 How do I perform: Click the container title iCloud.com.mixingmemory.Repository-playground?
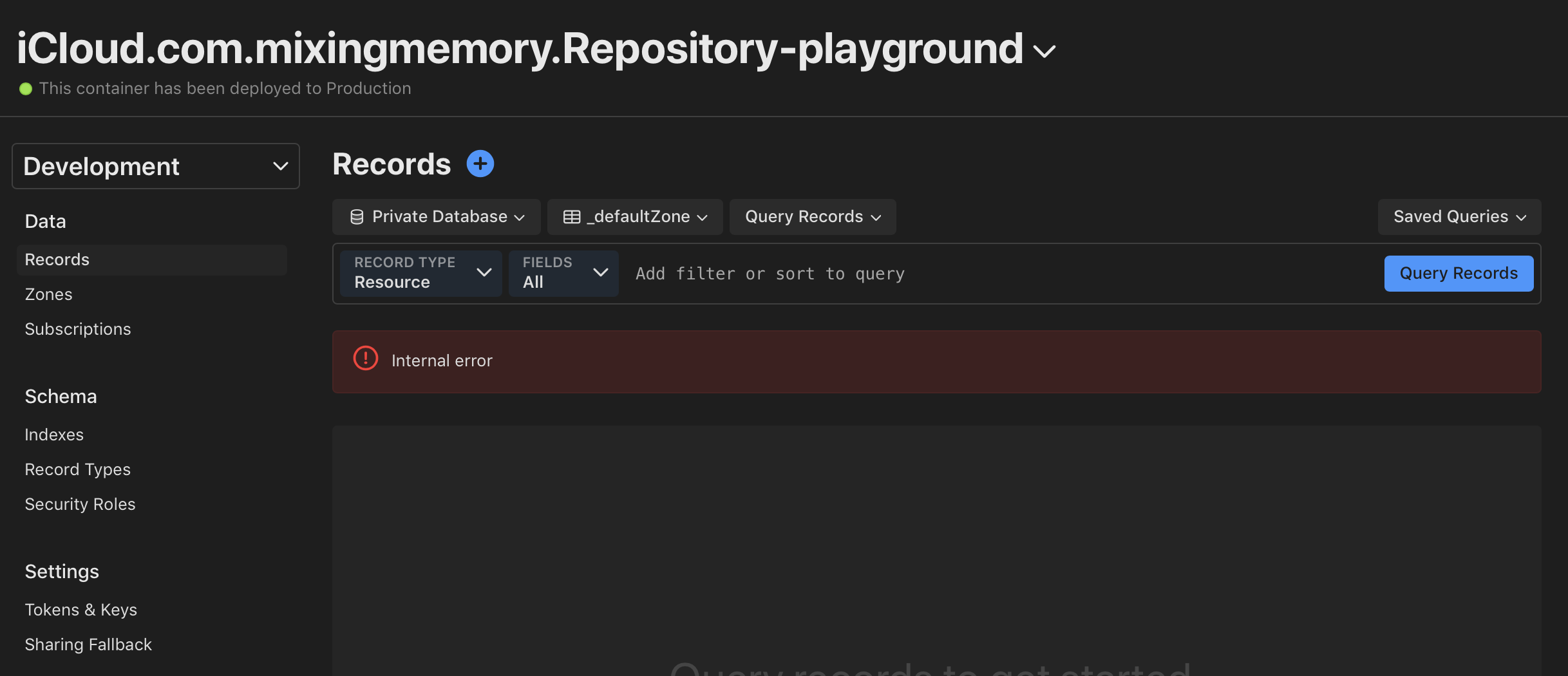(x=520, y=49)
